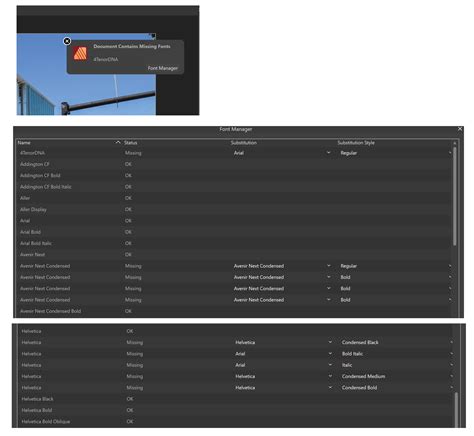Click the 'Document Contains Missing Fonts' notification title
Image resolution: width=474 pixels, height=436 pixels.
[132, 46]
